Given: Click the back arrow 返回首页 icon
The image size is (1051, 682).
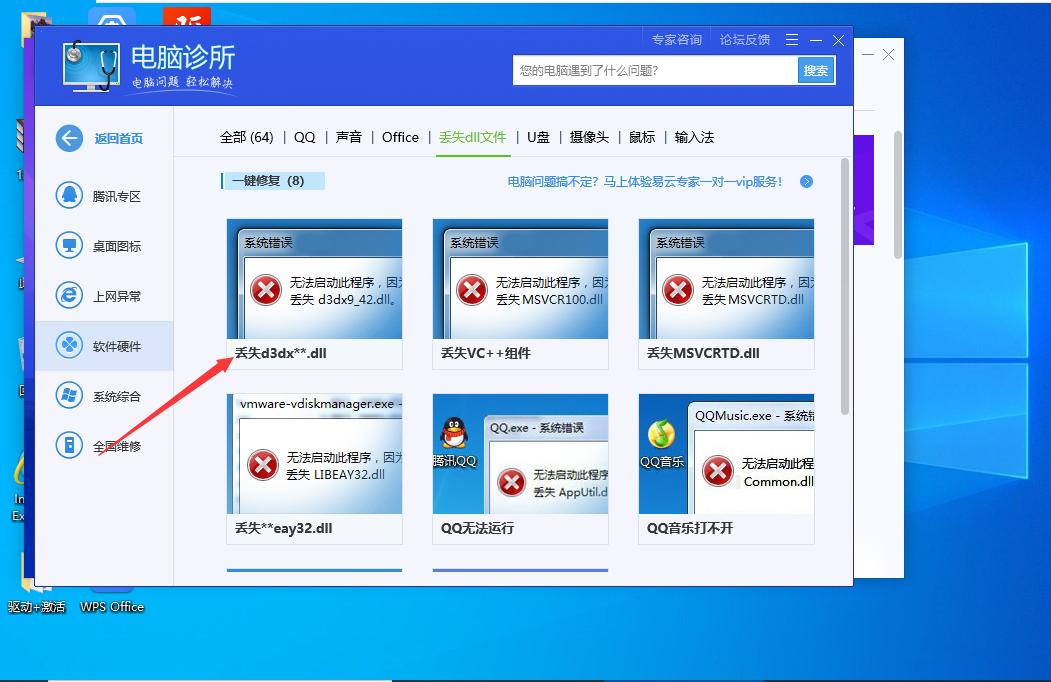Looking at the screenshot, I should click(x=69, y=139).
